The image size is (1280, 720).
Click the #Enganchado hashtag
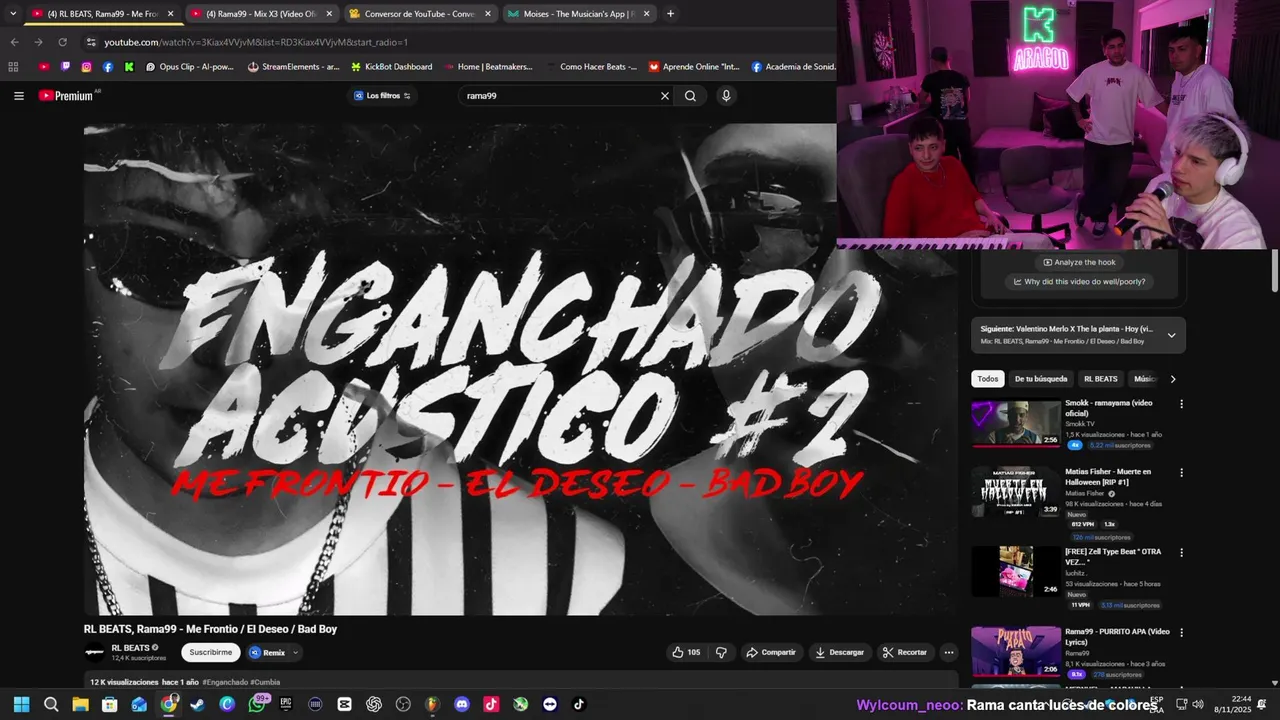(x=225, y=682)
